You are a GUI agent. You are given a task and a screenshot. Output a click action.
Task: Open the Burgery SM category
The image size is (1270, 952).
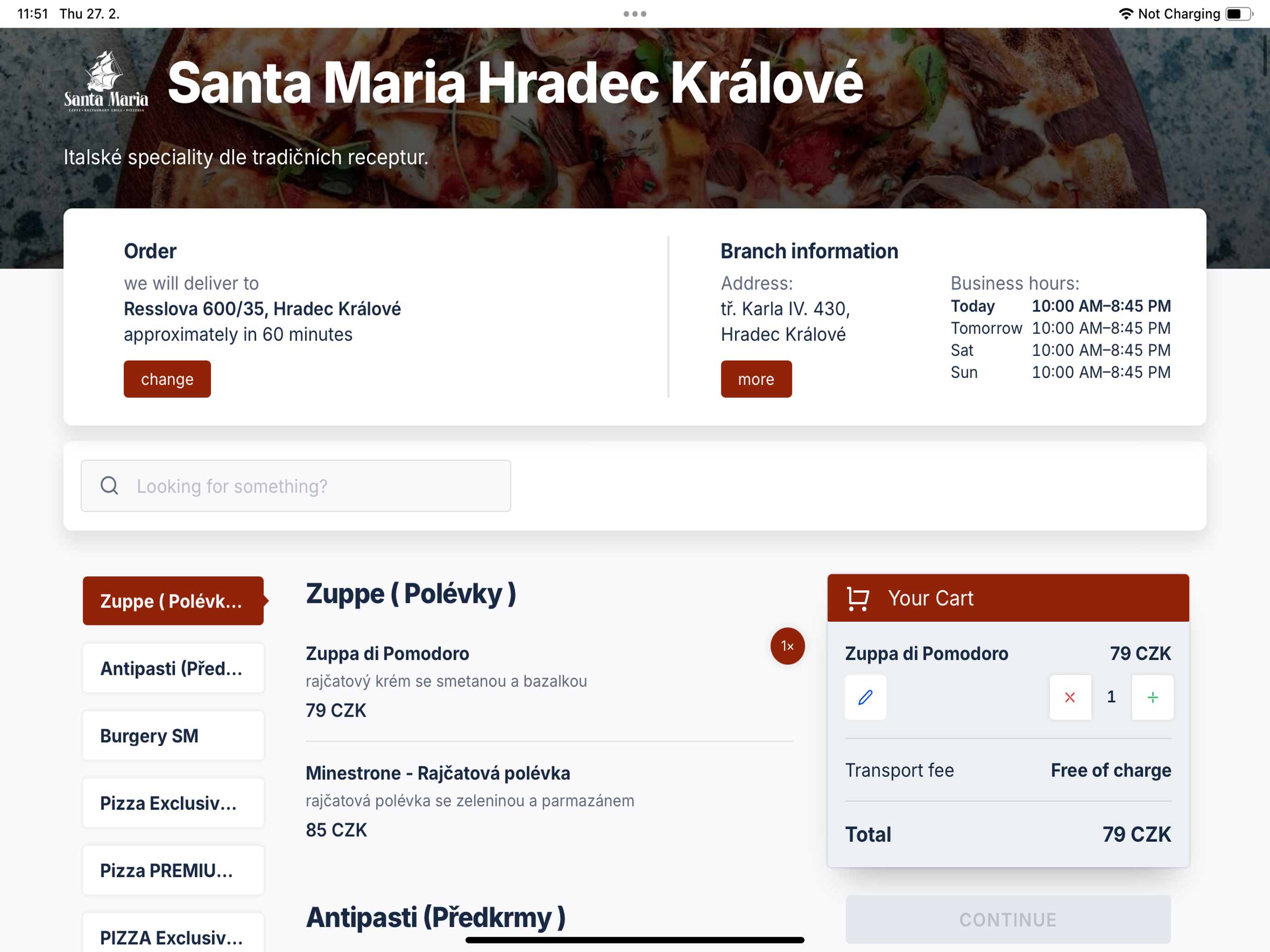click(x=173, y=736)
